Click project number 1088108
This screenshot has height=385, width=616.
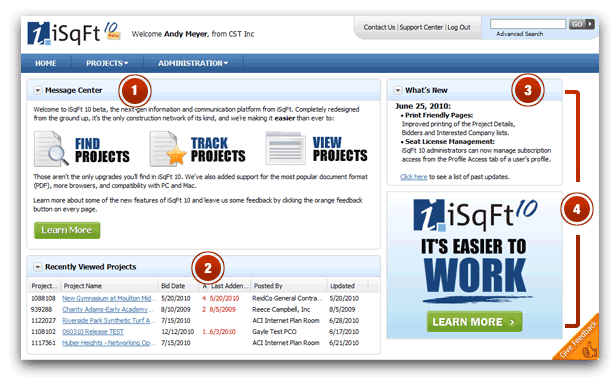(x=43, y=298)
